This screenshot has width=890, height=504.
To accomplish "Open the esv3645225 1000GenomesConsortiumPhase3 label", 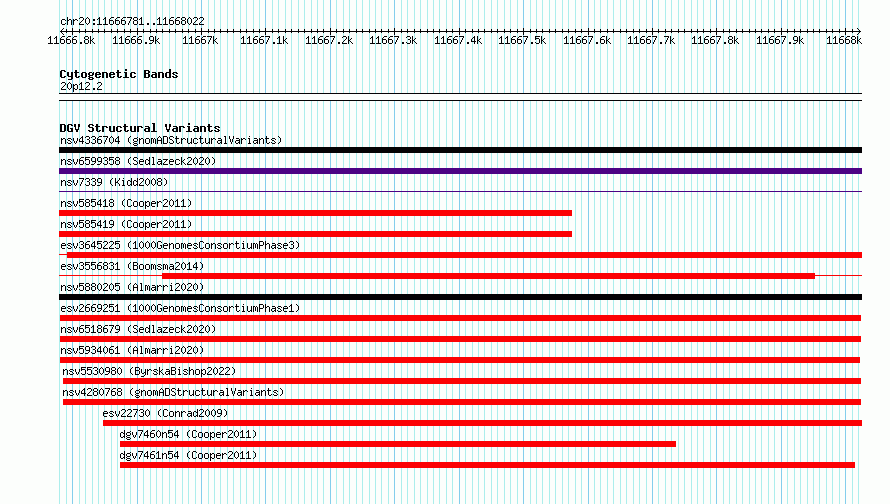I will tap(180, 245).
